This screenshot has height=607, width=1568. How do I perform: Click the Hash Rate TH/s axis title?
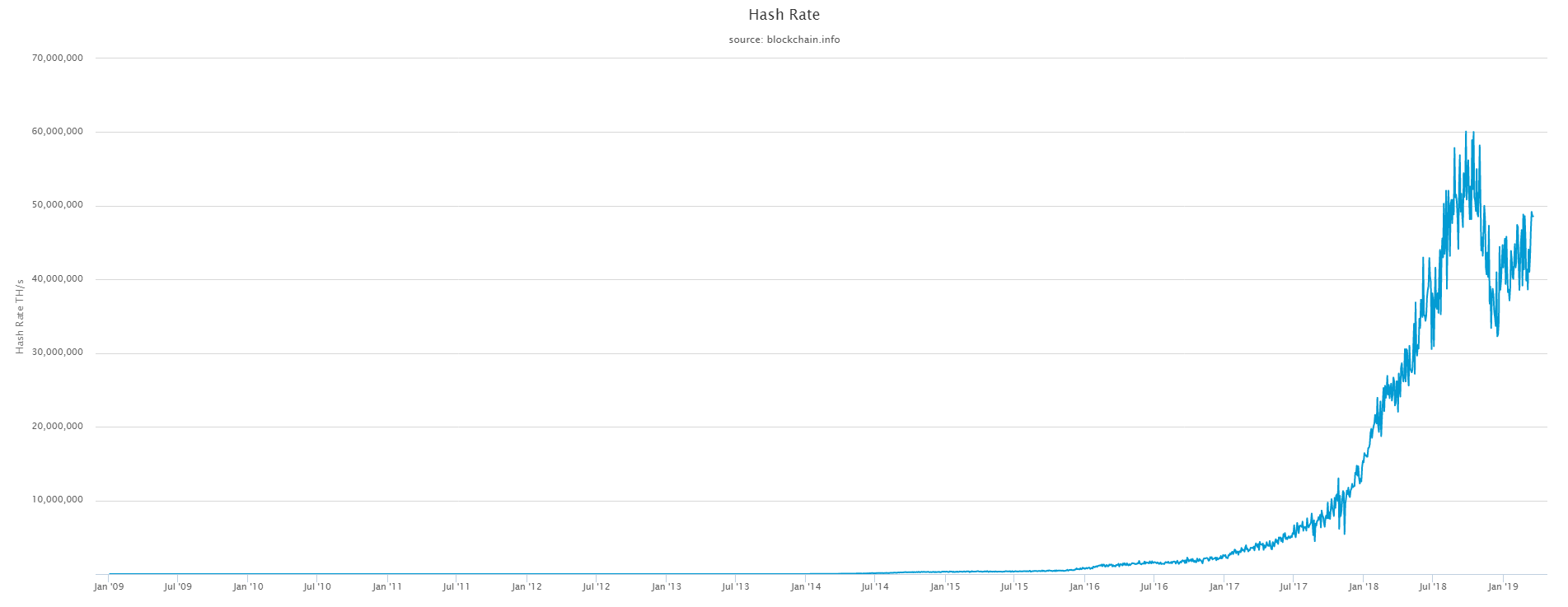[x=21, y=316]
